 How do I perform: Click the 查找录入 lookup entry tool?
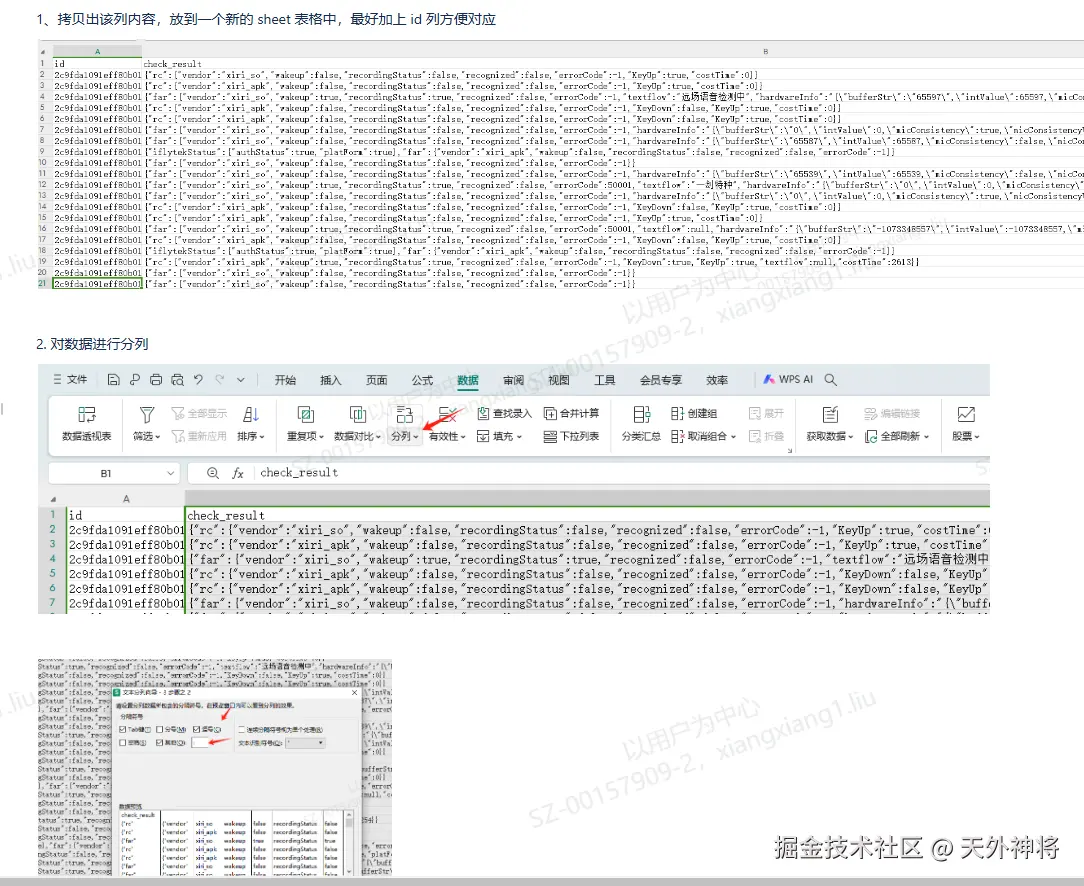504,413
